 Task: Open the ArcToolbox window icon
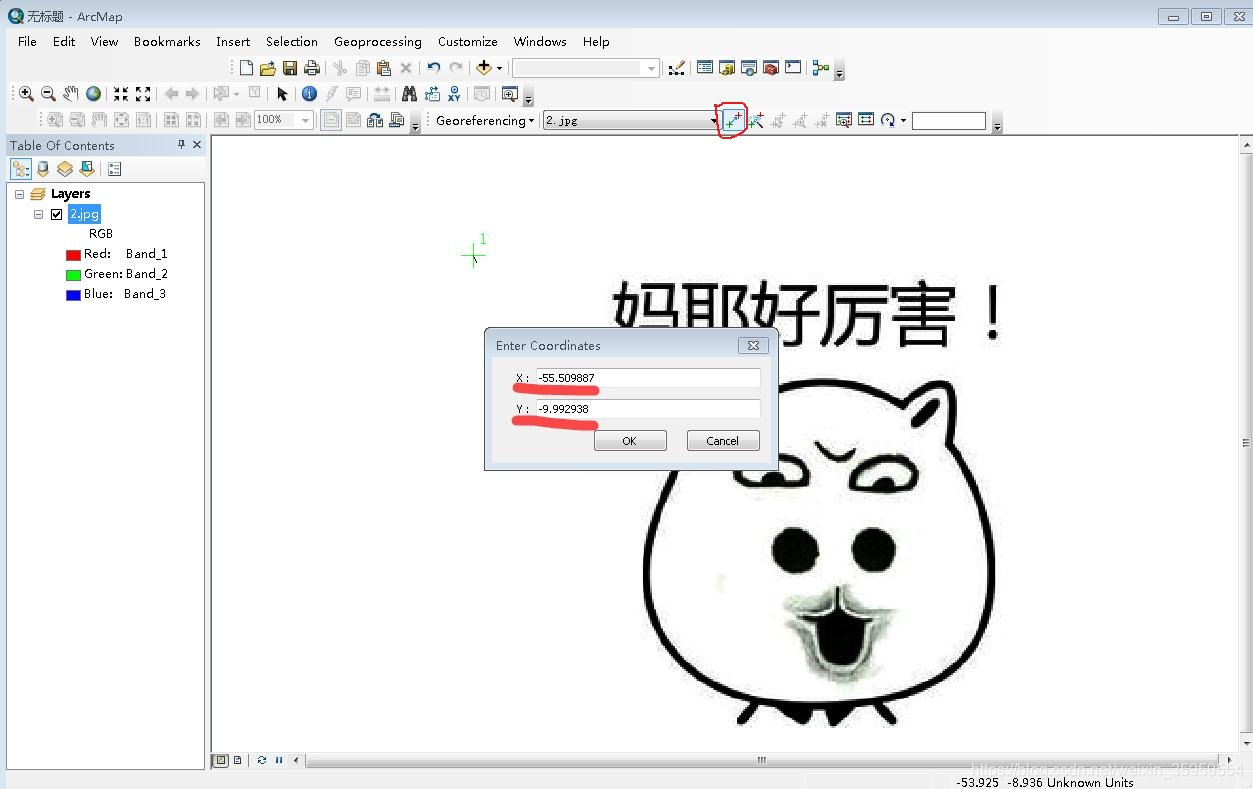click(771, 68)
